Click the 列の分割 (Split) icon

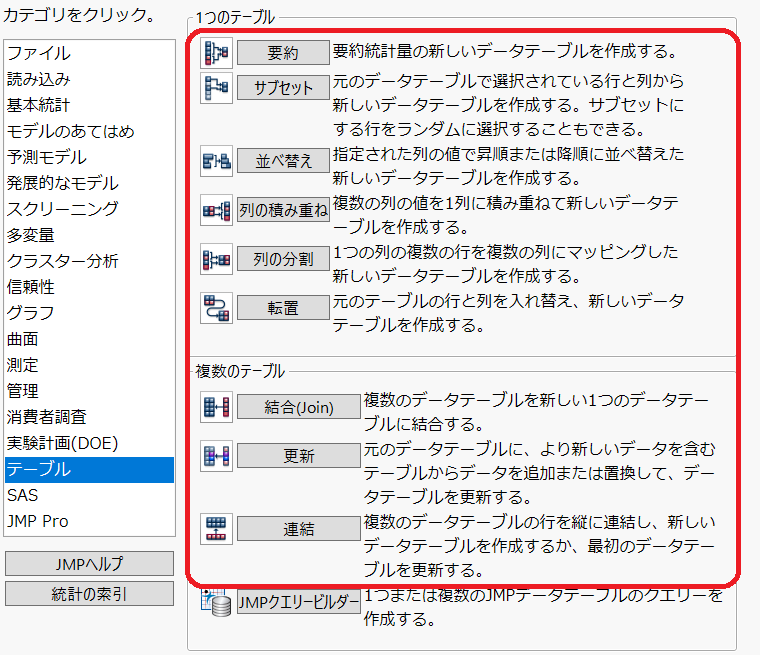click(216, 259)
